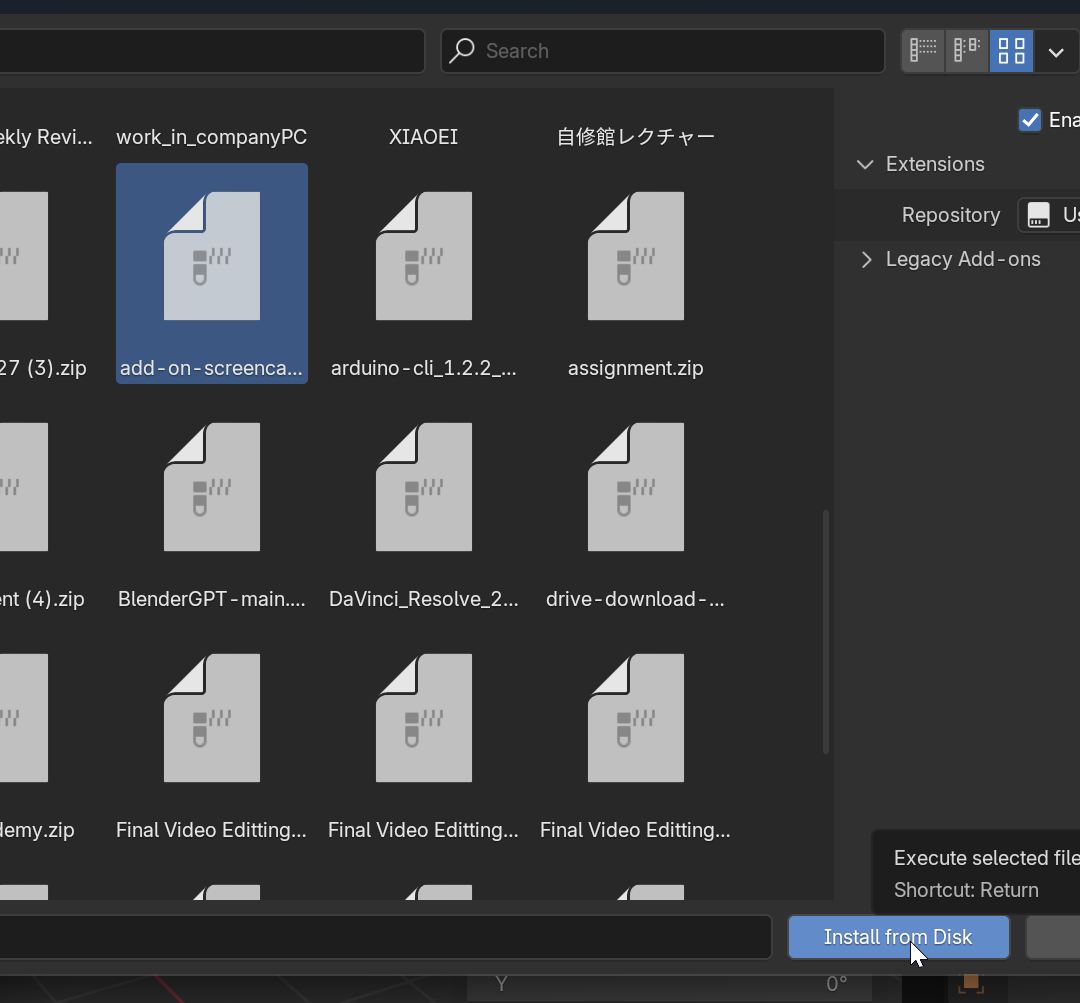This screenshot has width=1080, height=1003.
Task: Collapse the Extensions section
Action: tap(864, 164)
